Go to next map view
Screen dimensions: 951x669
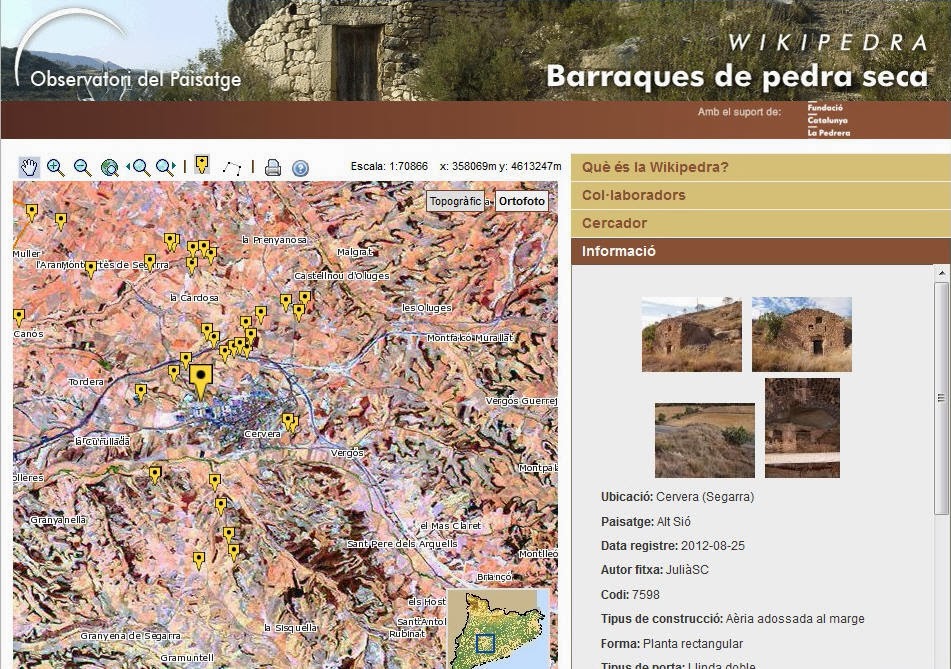click(166, 167)
